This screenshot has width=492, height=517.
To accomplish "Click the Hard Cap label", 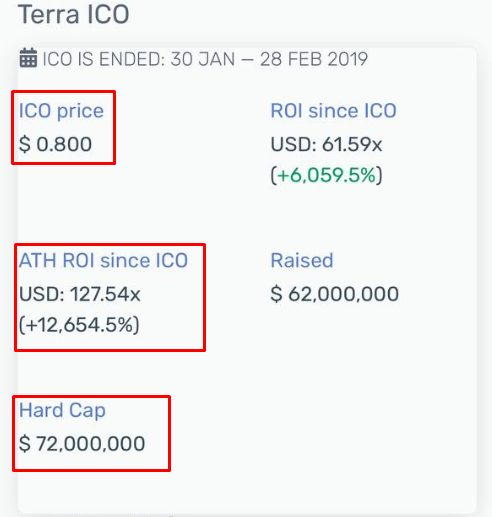I will point(62,410).
